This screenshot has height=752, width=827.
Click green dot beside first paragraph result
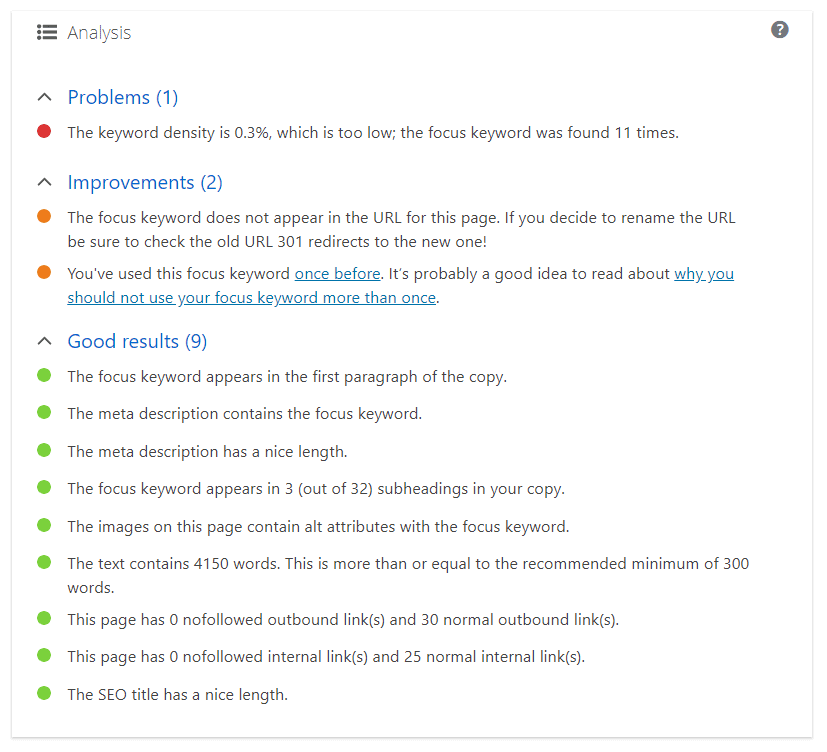44,375
